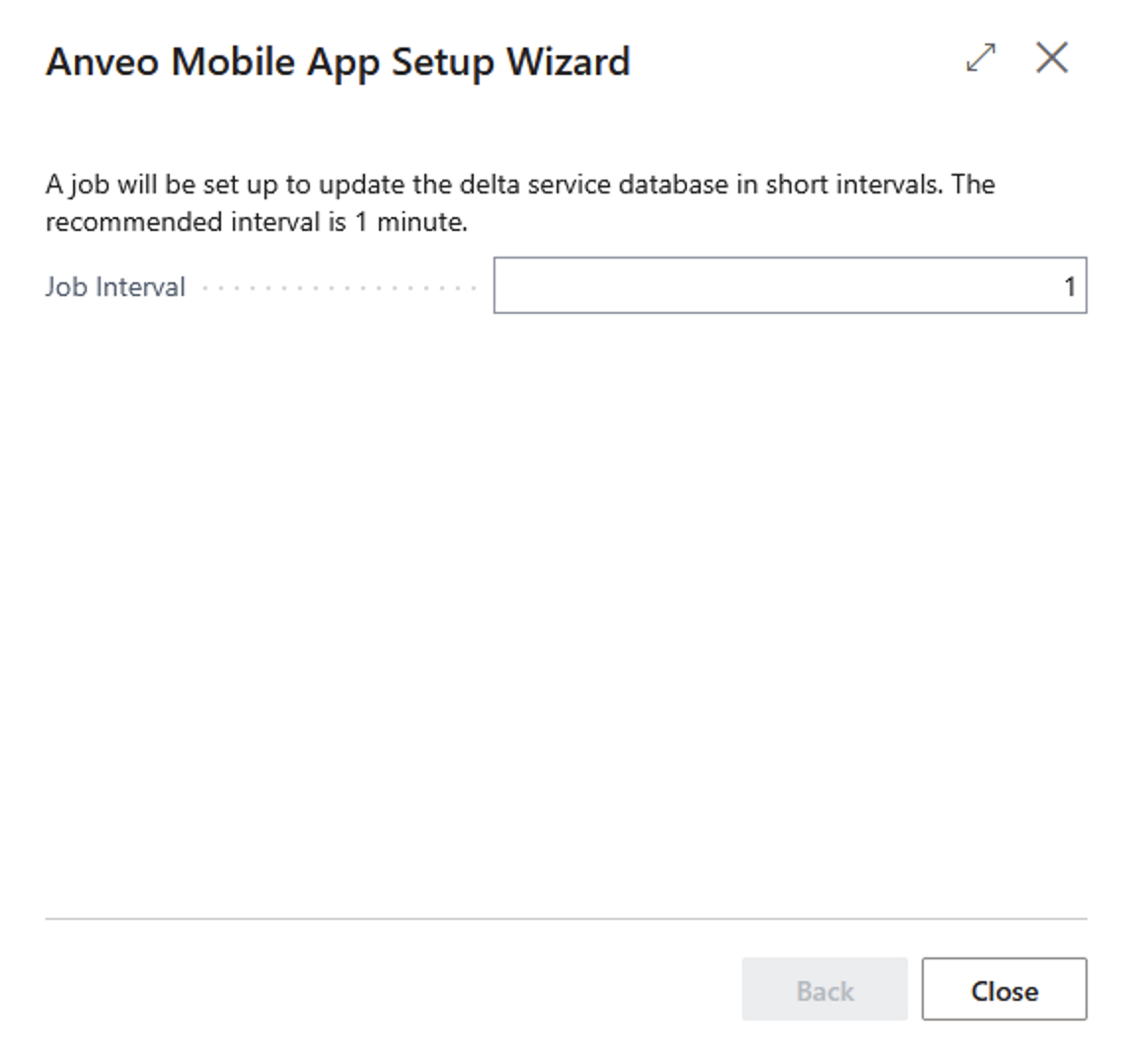This screenshot has height=1064, width=1129.
Task: Maximize the Setup Wizard window via header icon
Action: pos(981,57)
